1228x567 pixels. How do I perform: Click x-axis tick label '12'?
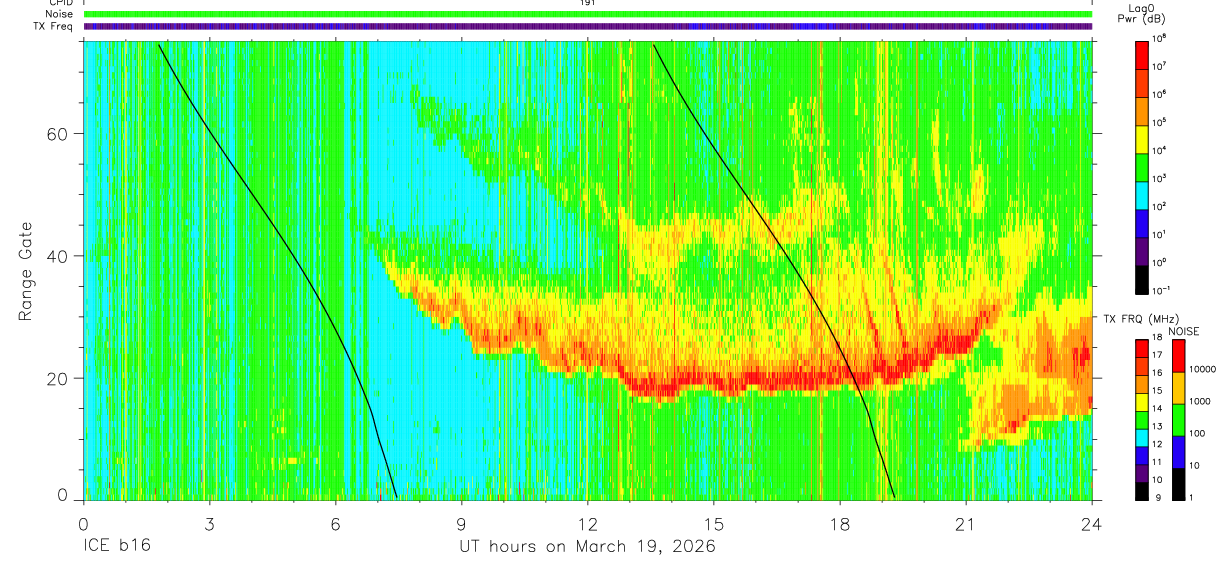pos(588,524)
